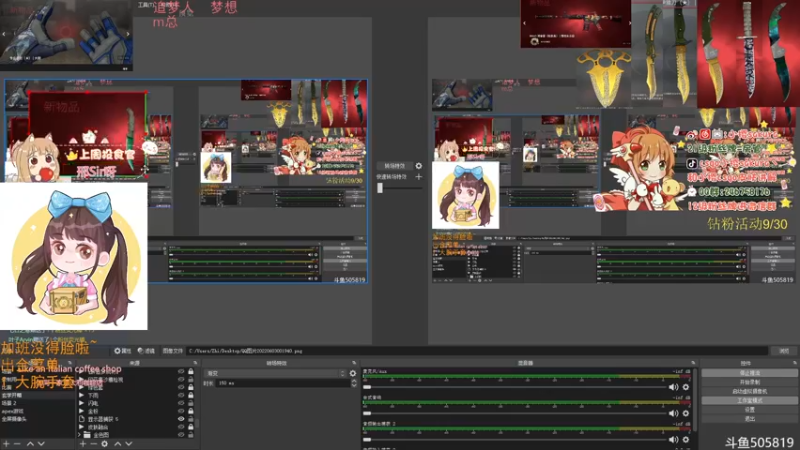Hide the 显示器捕获 5 source with its eye
Viewport: 800px width, 450px height.
[x=181, y=419]
